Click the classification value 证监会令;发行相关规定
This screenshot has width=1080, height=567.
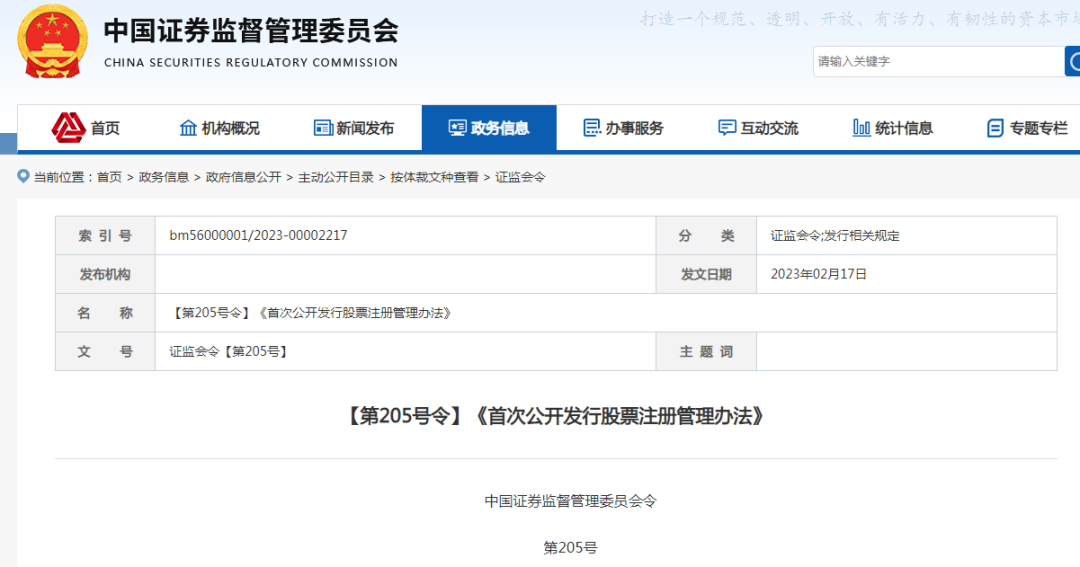point(835,236)
